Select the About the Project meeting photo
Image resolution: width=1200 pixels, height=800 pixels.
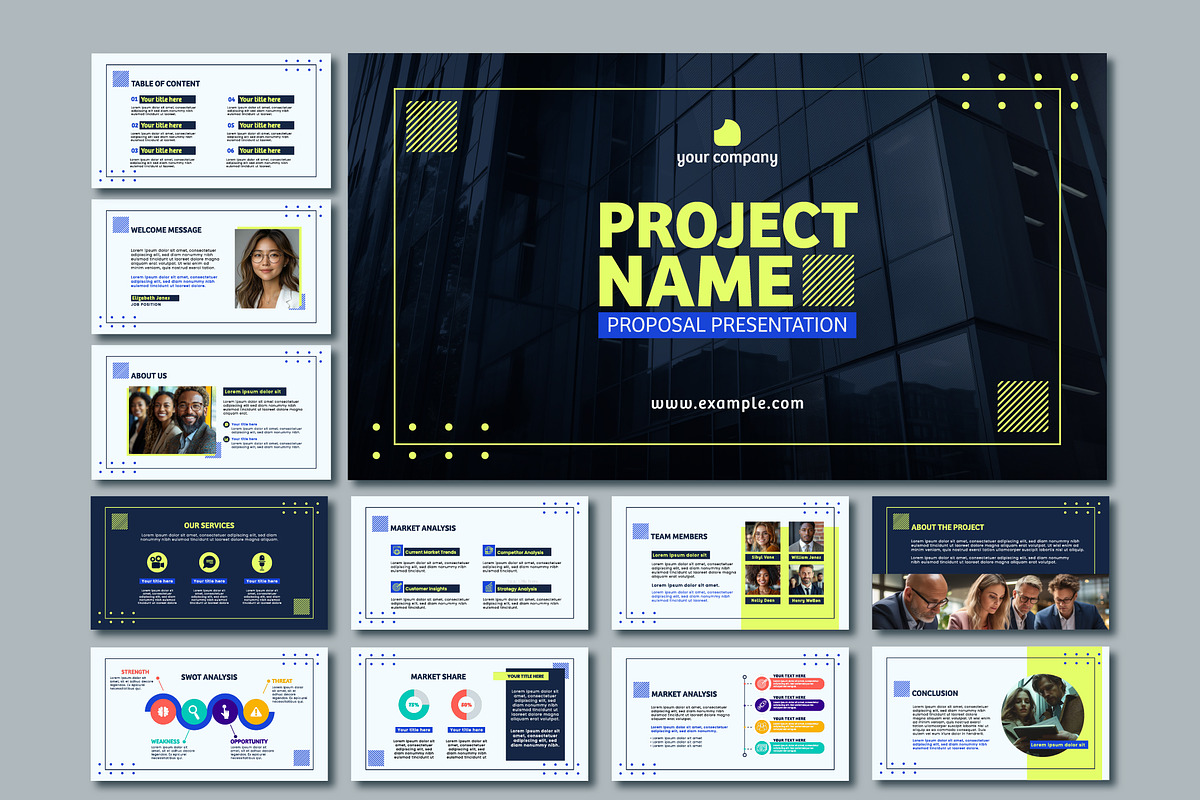pos(990,602)
